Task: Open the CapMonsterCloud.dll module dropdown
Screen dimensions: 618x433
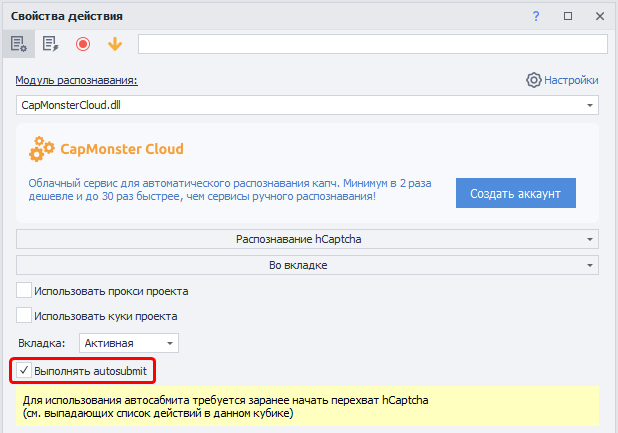Action: [x=307, y=105]
